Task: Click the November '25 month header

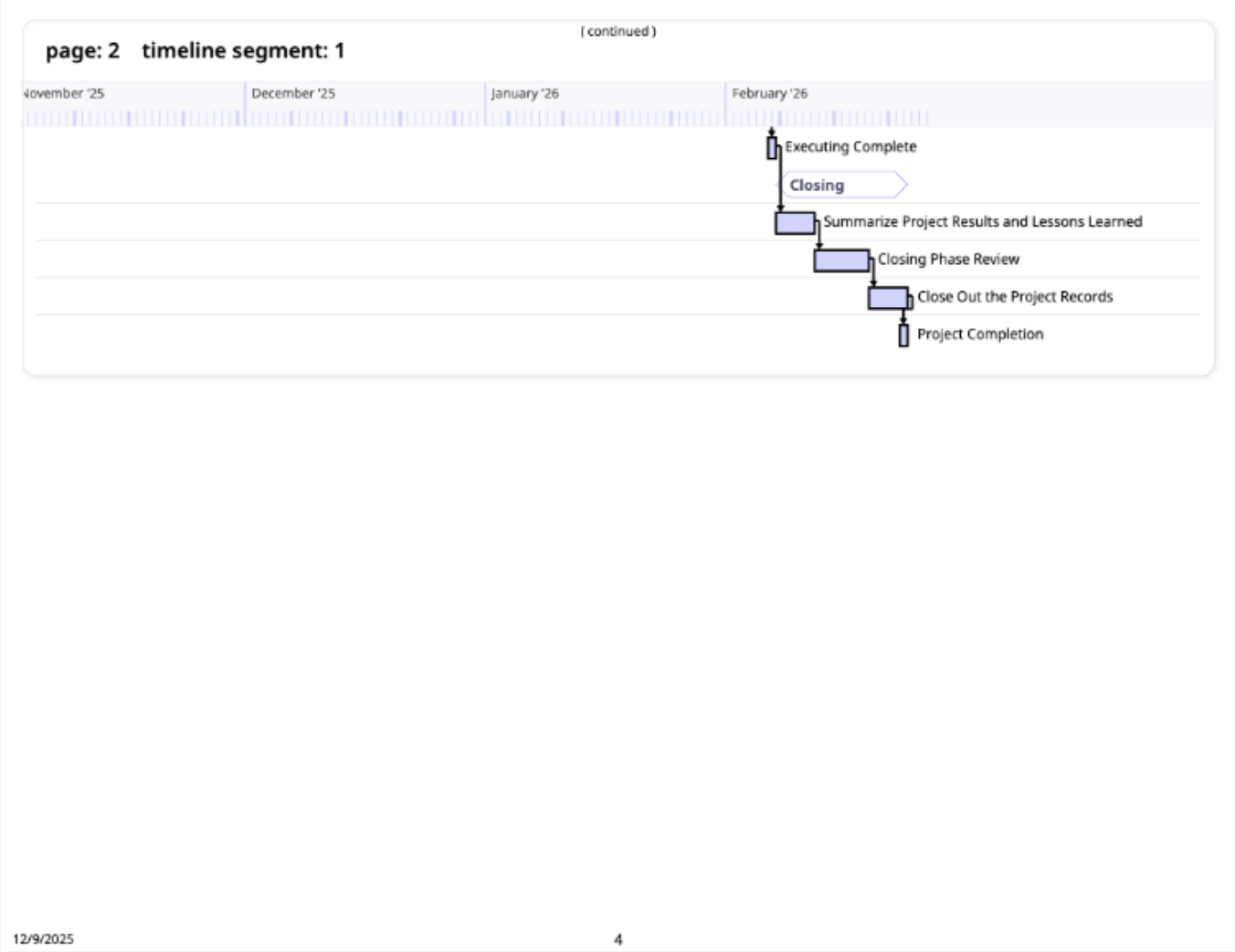Action: [x=64, y=93]
